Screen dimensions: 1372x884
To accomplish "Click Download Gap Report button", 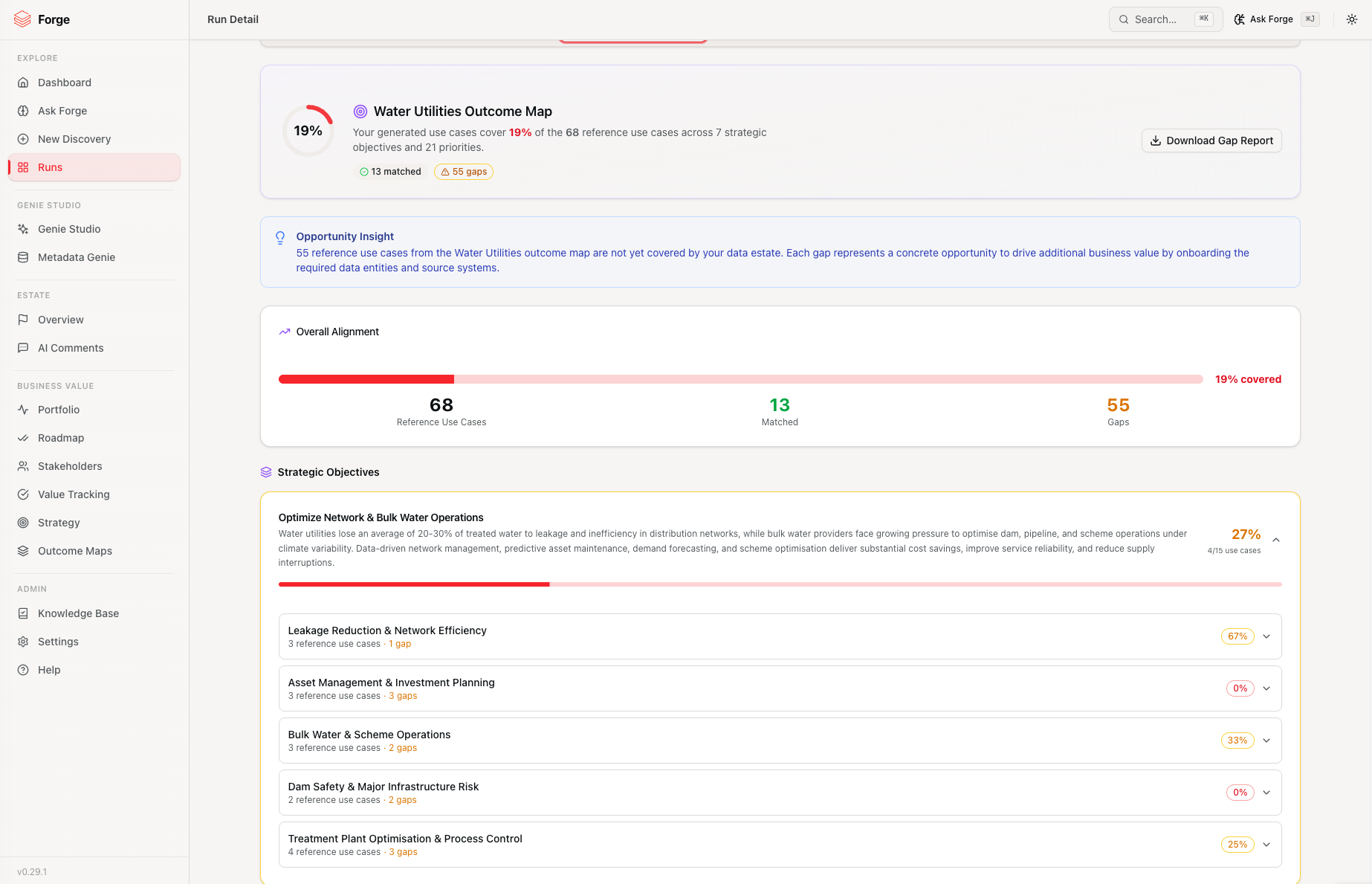I will [x=1211, y=141].
